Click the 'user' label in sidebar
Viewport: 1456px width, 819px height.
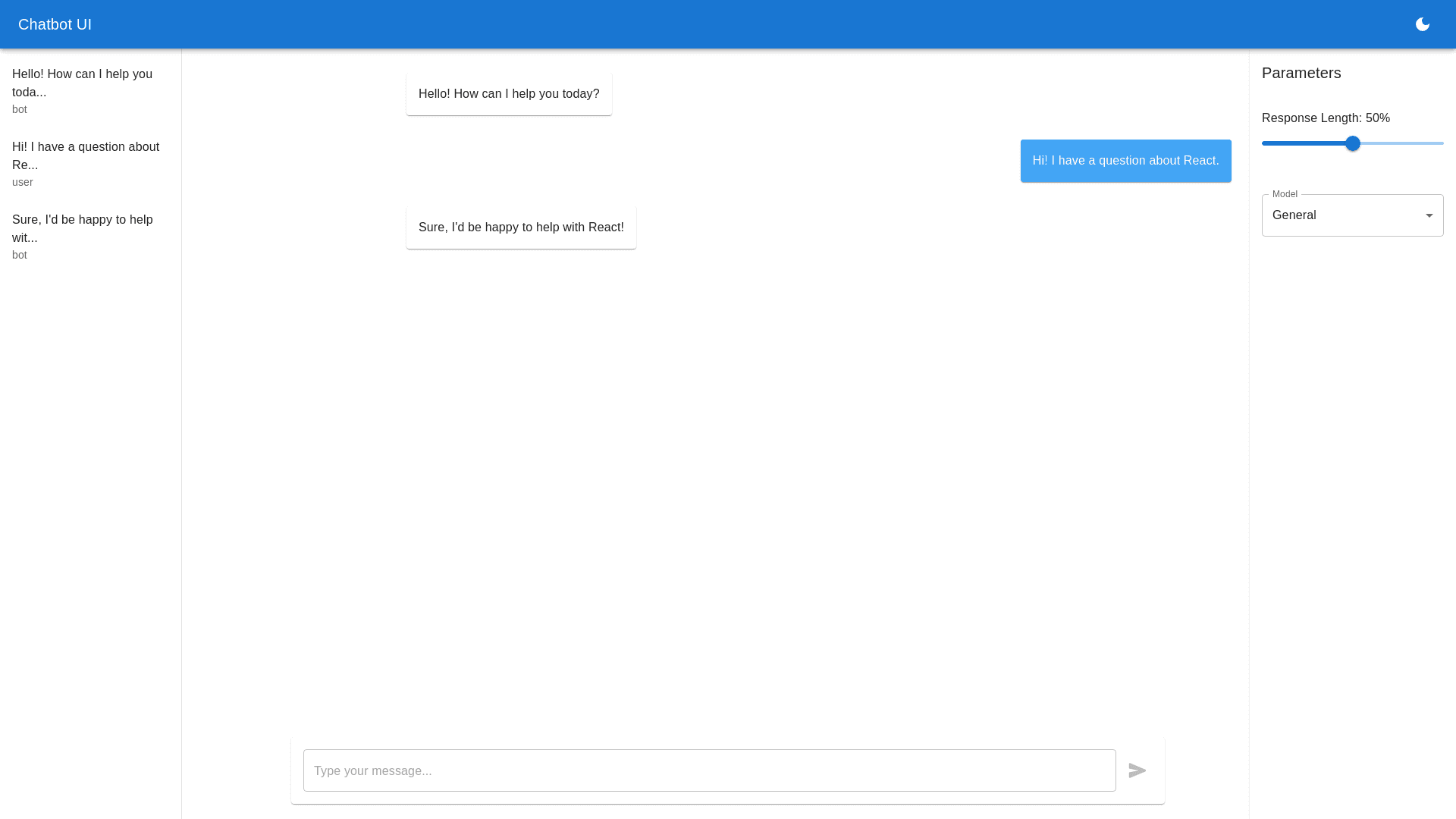23,182
